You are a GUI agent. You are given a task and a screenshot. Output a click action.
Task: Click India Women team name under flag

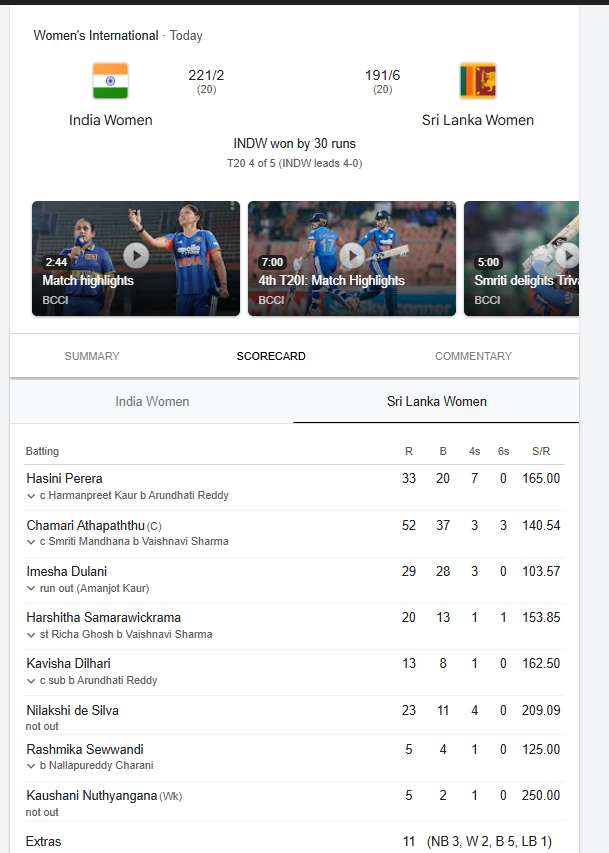click(111, 120)
